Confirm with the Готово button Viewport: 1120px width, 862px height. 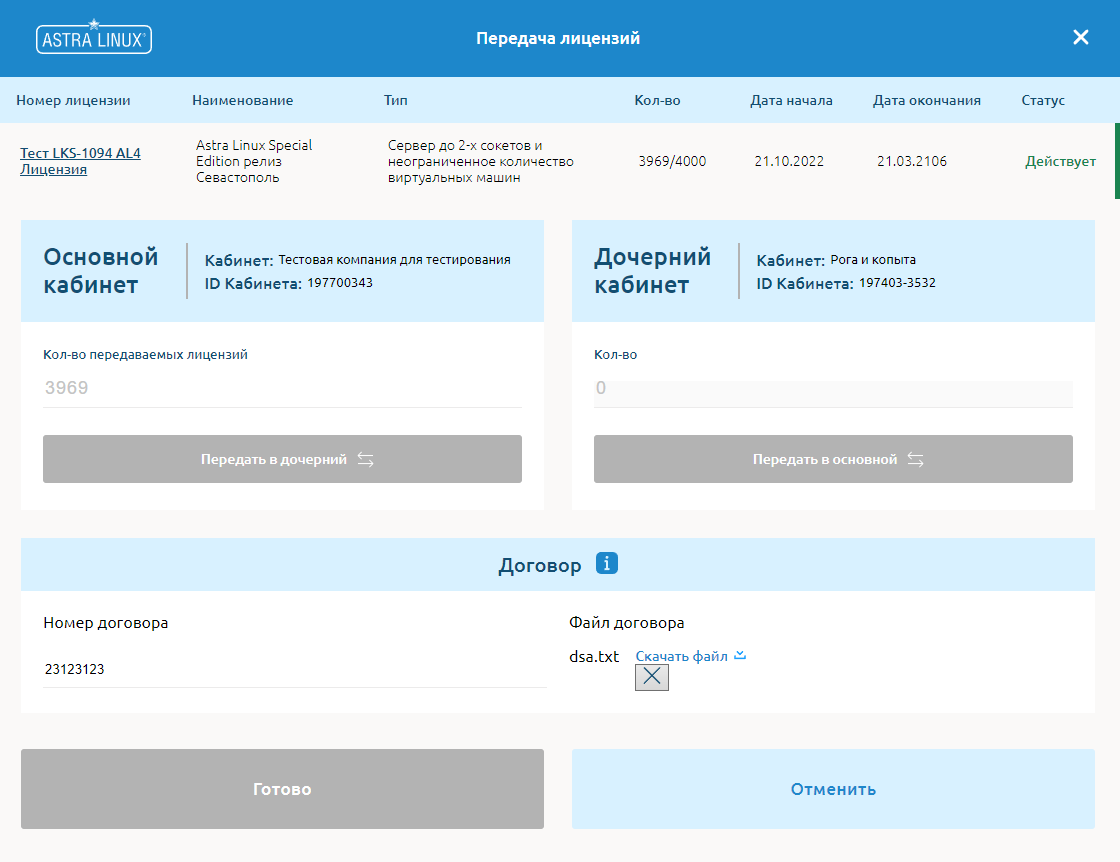282,789
